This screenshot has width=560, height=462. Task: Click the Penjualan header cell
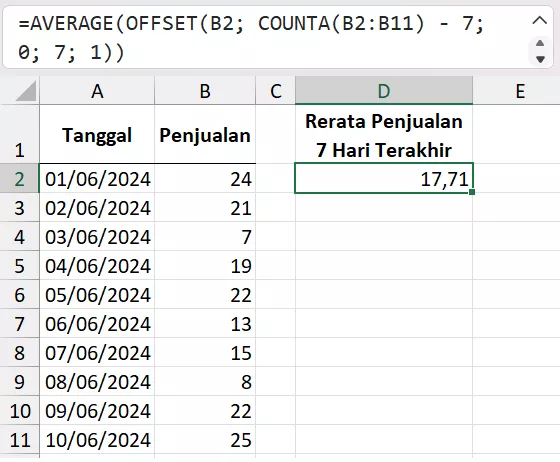click(x=205, y=134)
